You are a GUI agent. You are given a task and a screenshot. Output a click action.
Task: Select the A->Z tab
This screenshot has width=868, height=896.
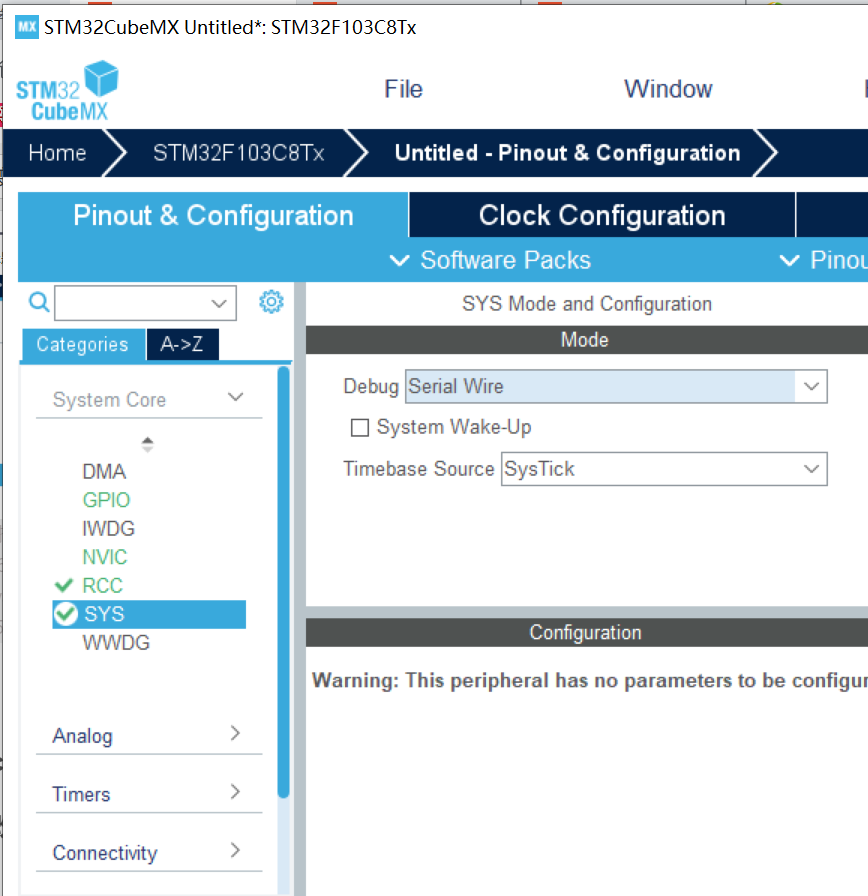click(182, 345)
